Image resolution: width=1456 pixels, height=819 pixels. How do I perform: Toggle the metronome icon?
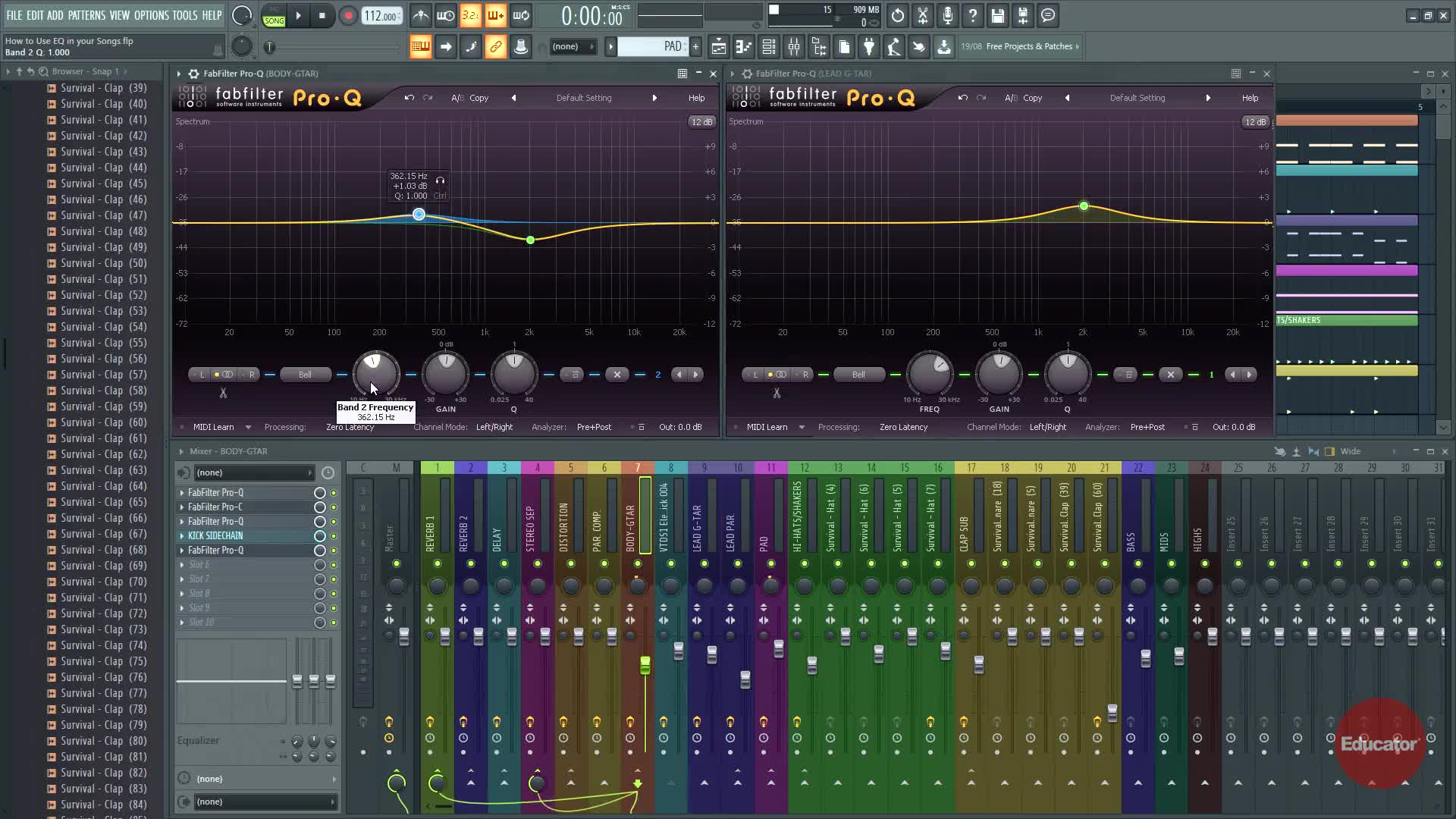click(420, 16)
